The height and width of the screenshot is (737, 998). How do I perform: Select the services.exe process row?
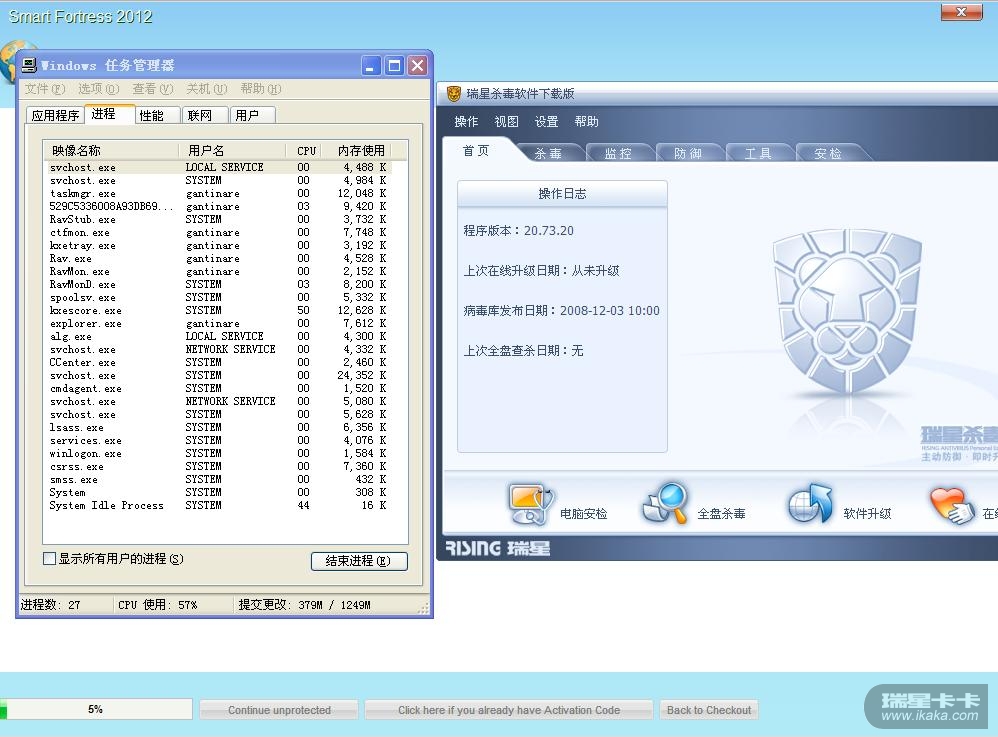[x=218, y=440]
